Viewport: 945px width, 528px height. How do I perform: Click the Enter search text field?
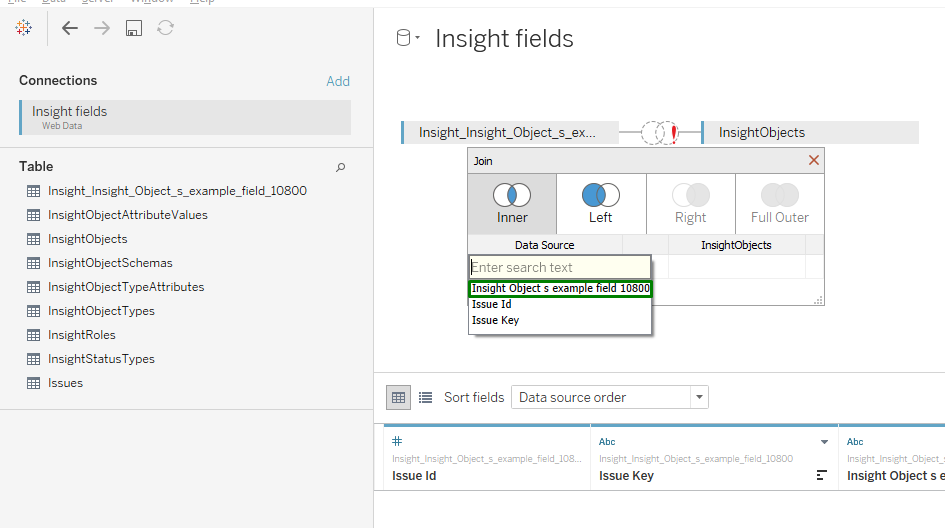pyautogui.click(x=559, y=267)
